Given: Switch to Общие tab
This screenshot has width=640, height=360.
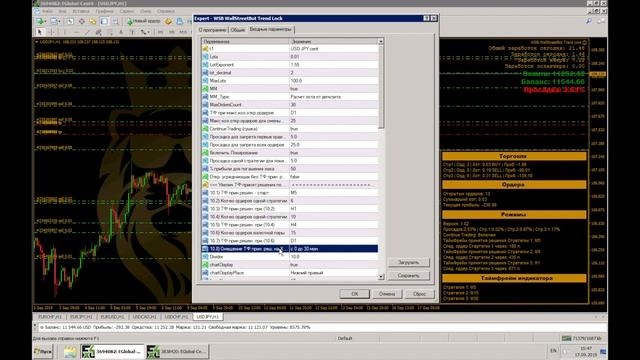Looking at the screenshot, I should coord(238,30).
